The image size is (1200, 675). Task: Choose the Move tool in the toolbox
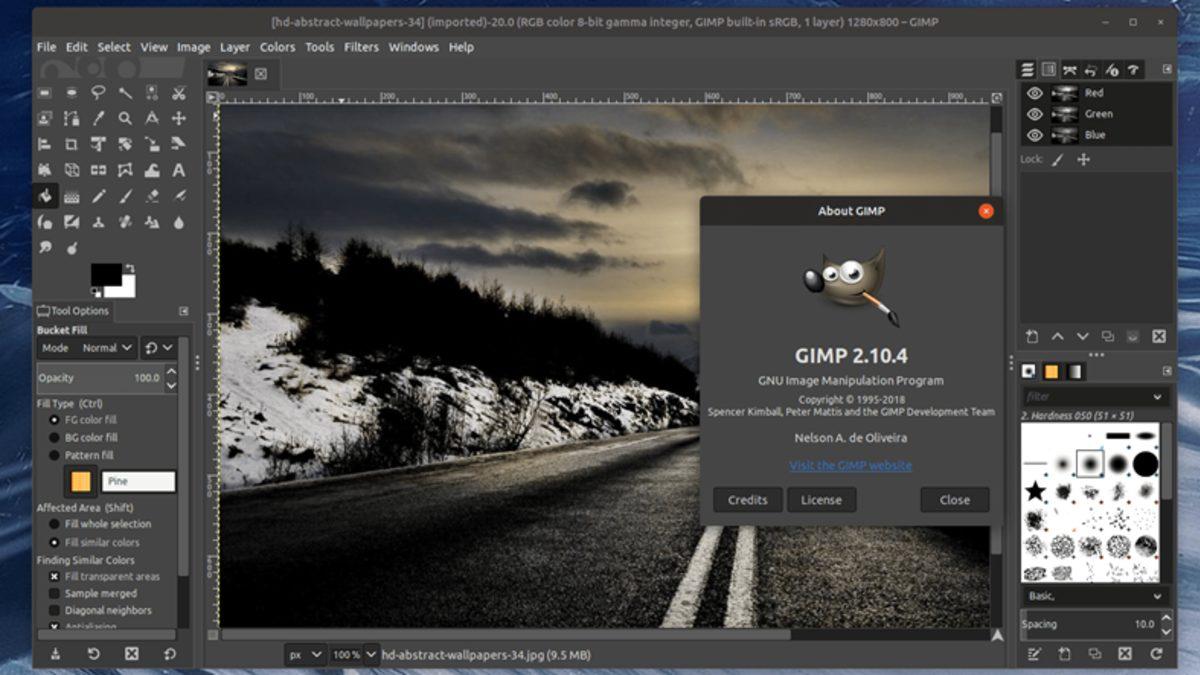pos(177,118)
